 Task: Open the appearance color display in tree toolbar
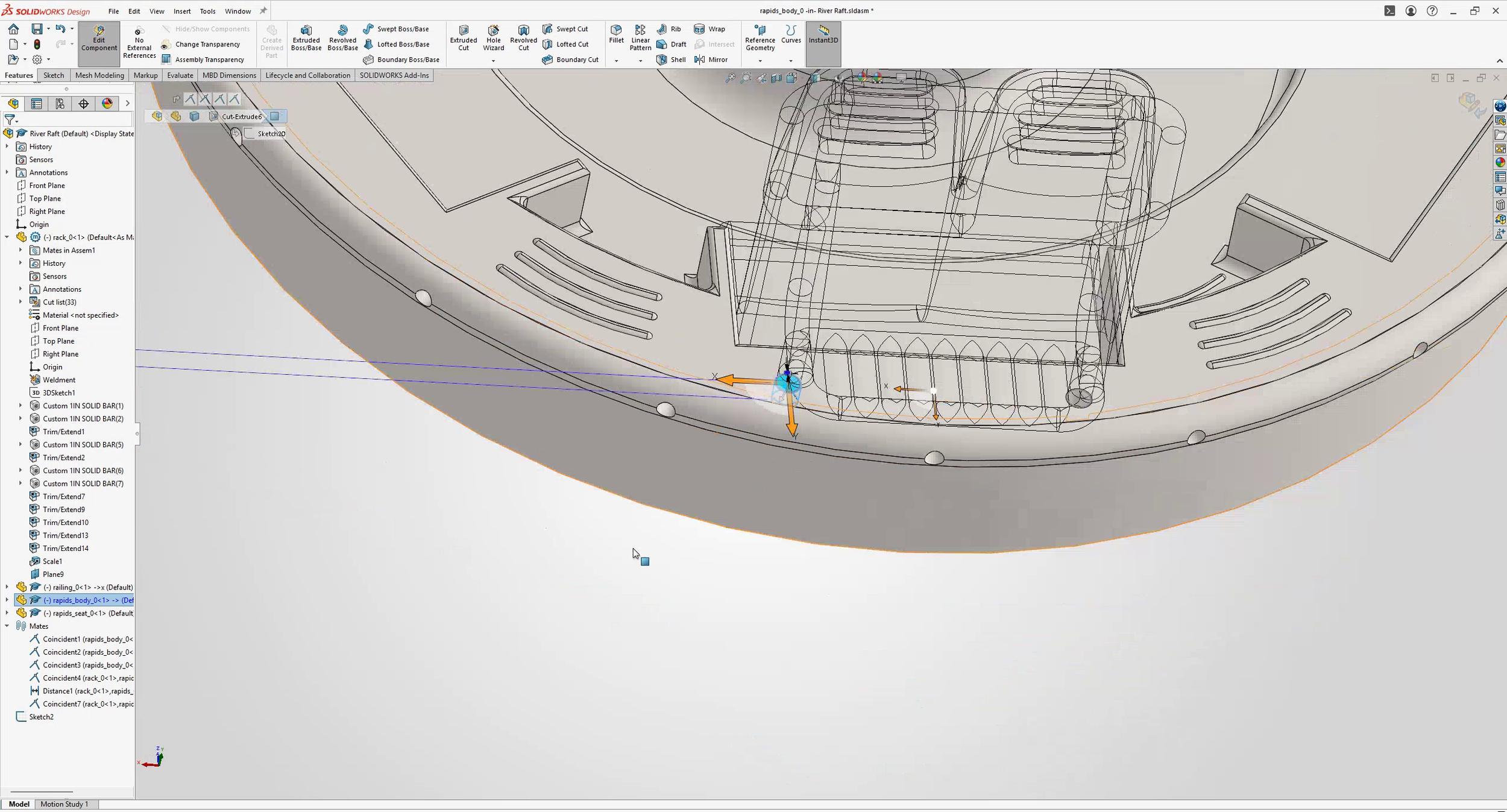(x=107, y=103)
